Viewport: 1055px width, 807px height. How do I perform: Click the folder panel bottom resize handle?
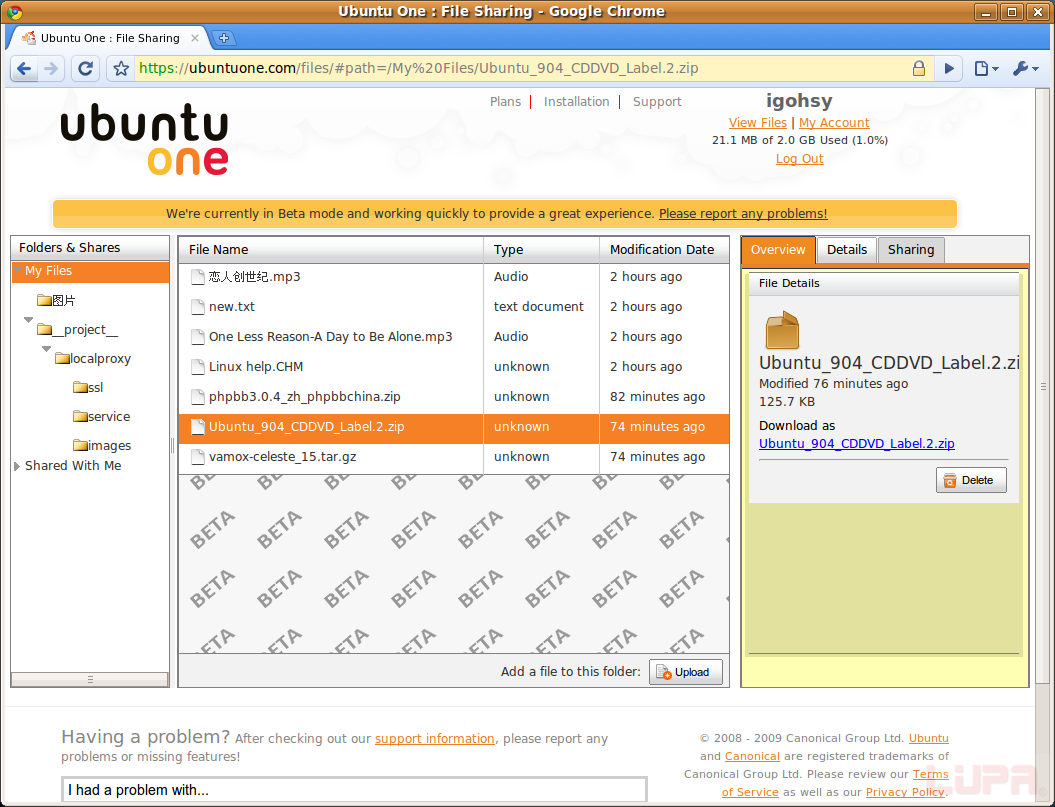click(x=90, y=679)
